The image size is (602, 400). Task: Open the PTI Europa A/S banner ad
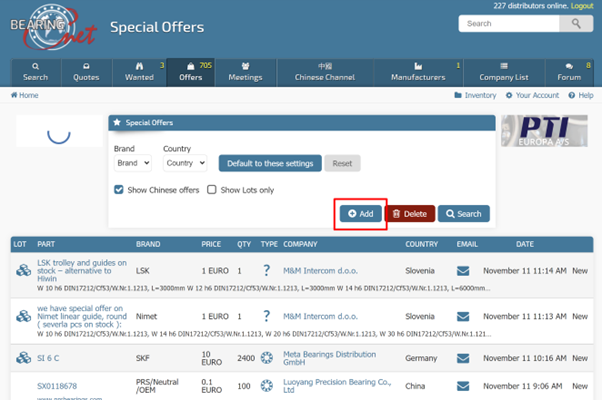click(x=544, y=131)
